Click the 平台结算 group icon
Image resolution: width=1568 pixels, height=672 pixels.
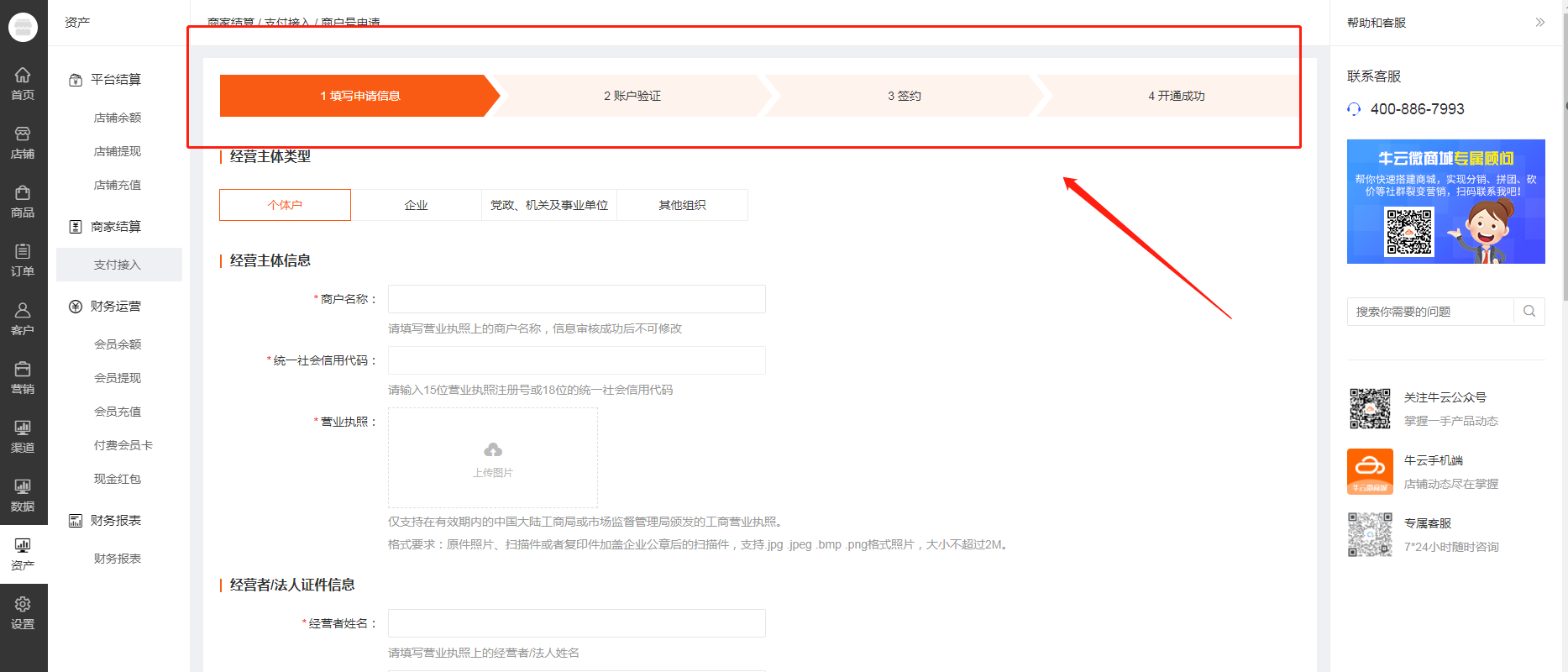76,80
